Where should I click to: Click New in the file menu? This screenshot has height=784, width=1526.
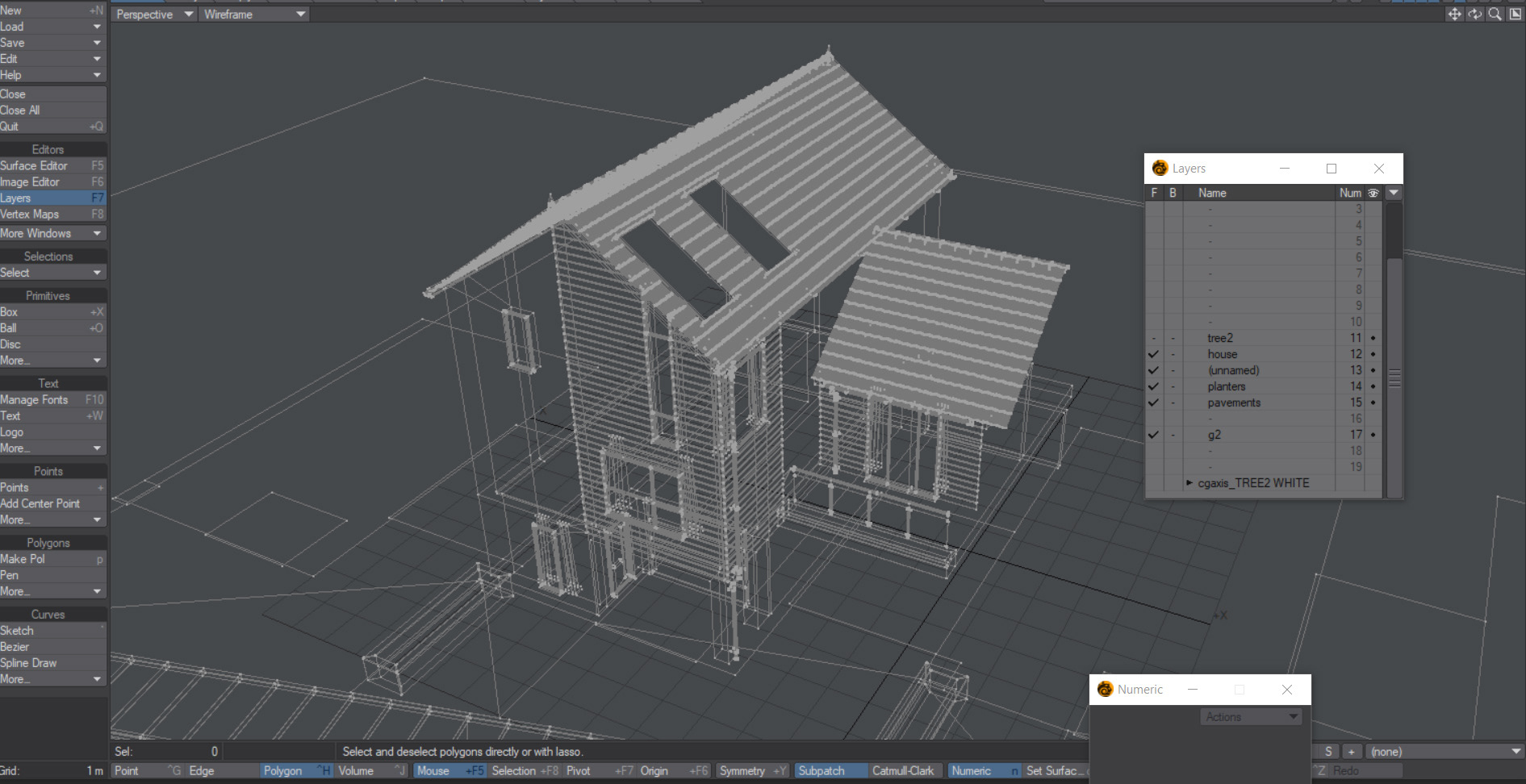(x=53, y=10)
